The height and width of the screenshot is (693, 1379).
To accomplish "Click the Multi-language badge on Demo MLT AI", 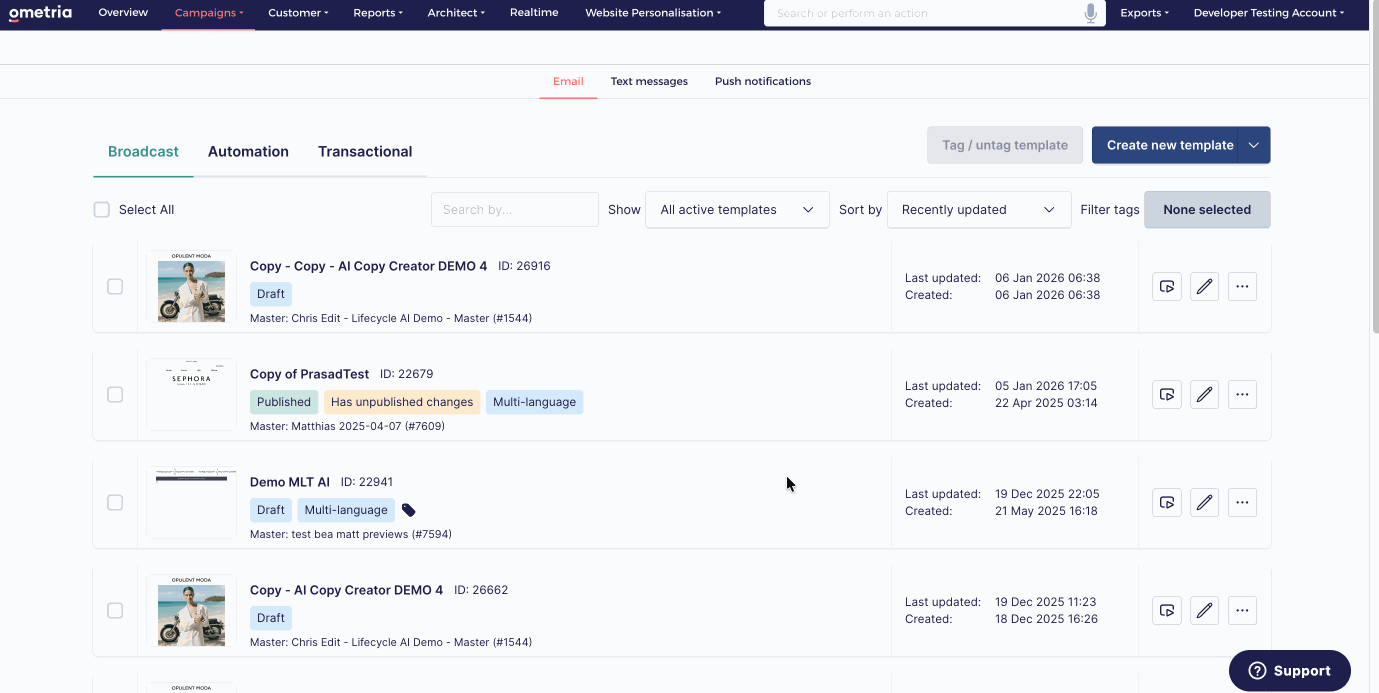I will [346, 510].
